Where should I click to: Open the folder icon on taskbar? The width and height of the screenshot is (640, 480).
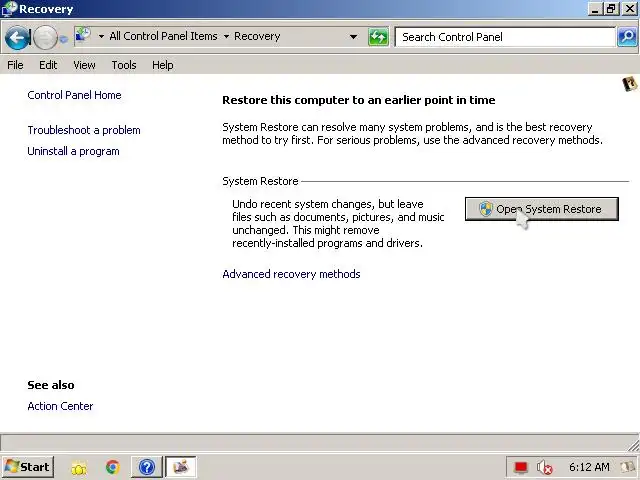pos(79,468)
